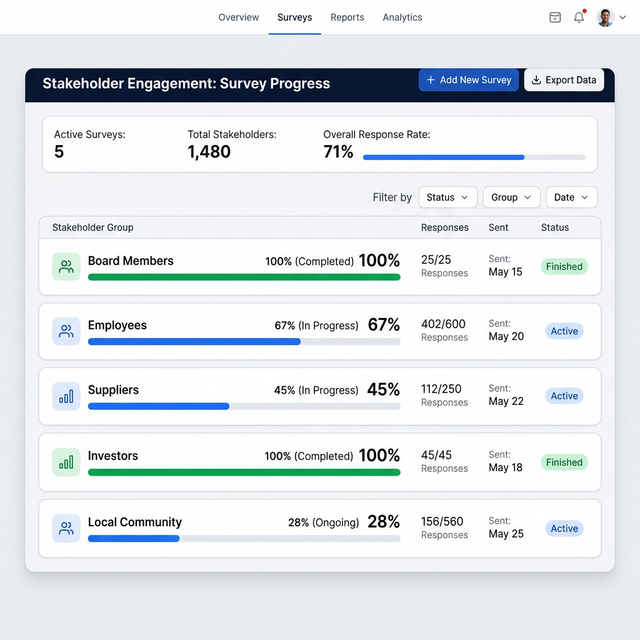Click the user profile avatar
This screenshot has height=640, width=640.
pyautogui.click(x=605, y=18)
